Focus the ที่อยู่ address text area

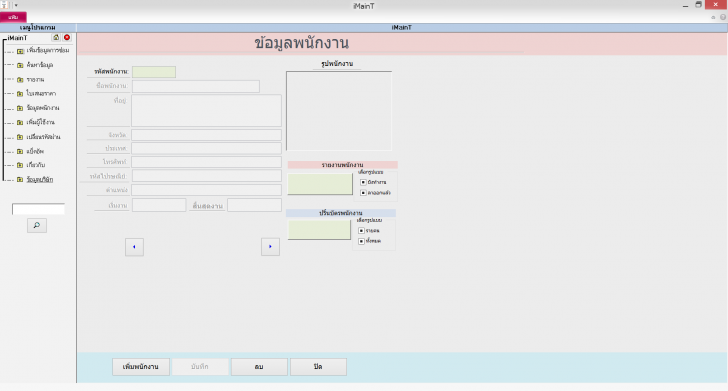pyautogui.click(x=206, y=111)
